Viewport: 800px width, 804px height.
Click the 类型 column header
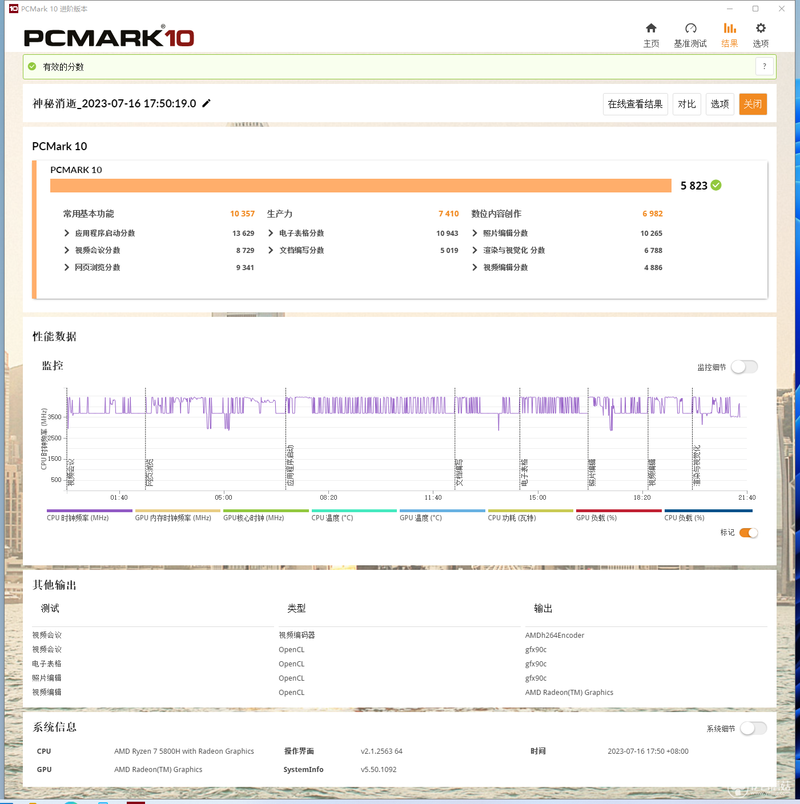click(x=296, y=608)
